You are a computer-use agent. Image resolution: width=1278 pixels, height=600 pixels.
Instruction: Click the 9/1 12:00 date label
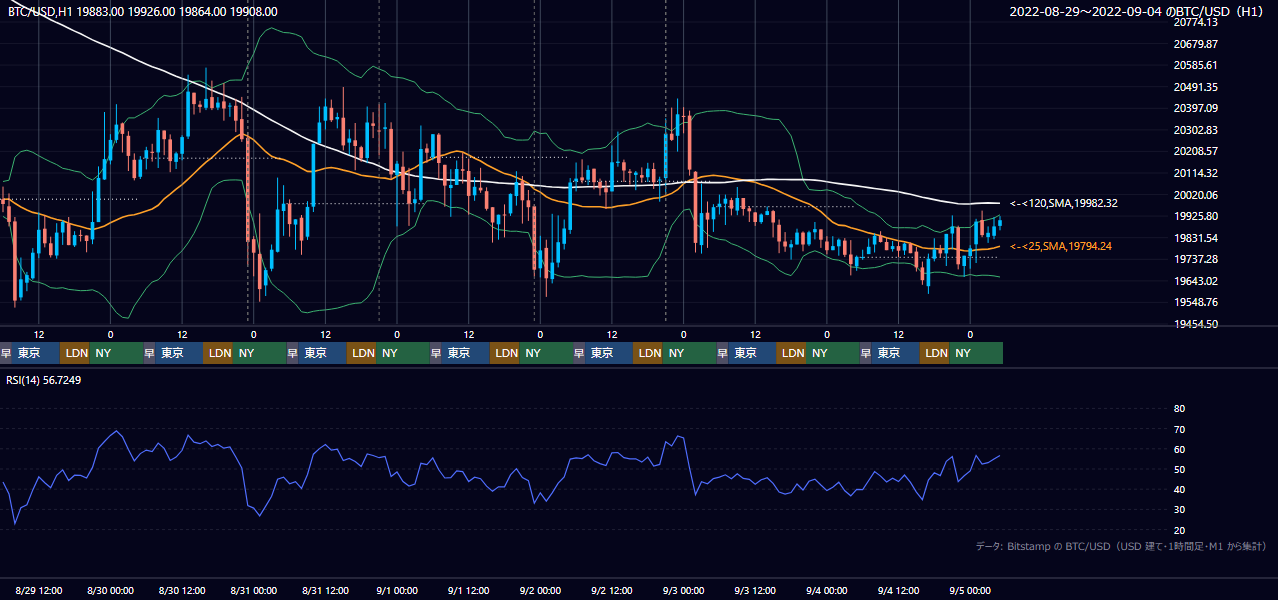468,591
